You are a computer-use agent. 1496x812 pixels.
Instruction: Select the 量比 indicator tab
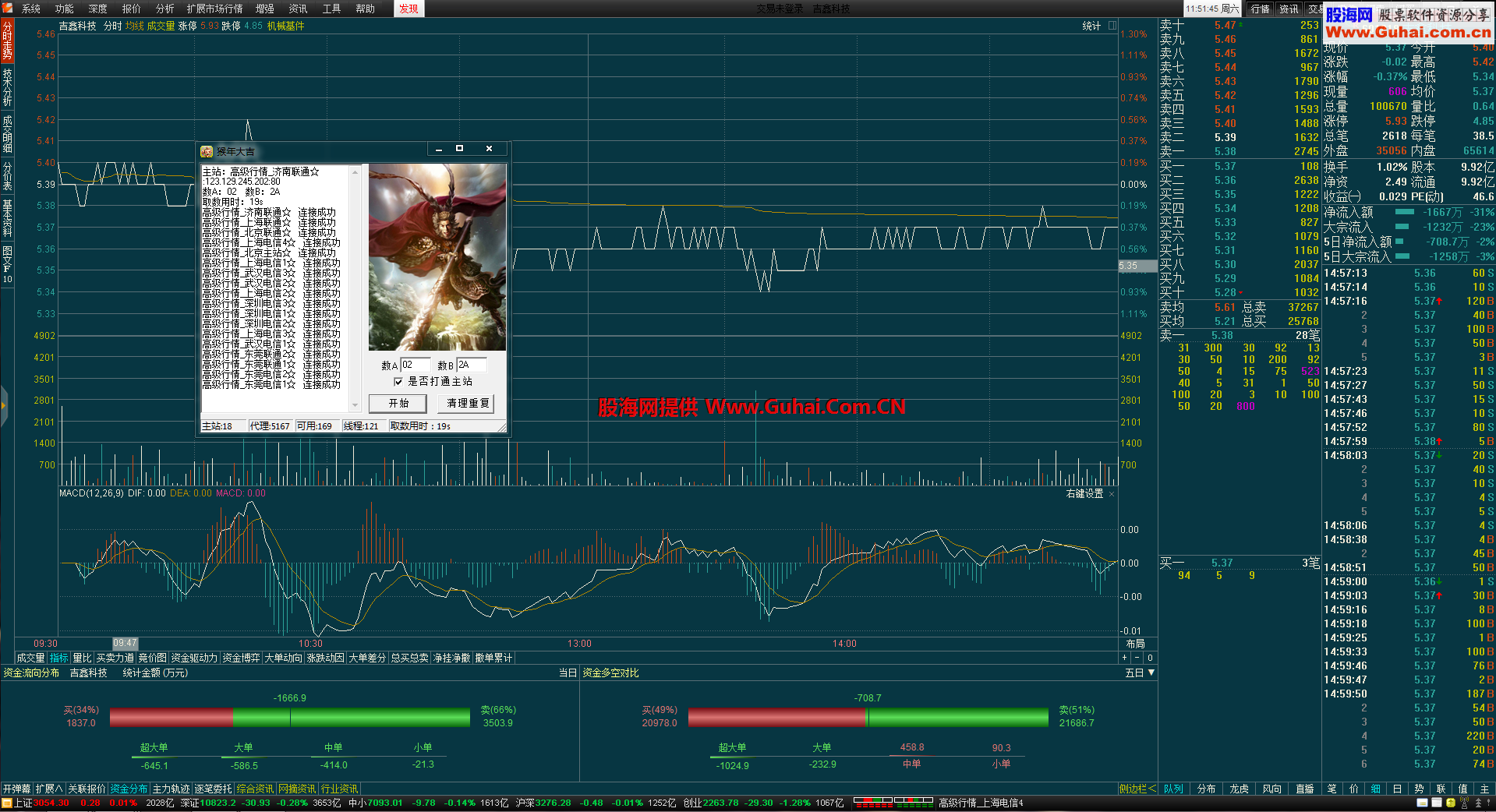[x=82, y=658]
